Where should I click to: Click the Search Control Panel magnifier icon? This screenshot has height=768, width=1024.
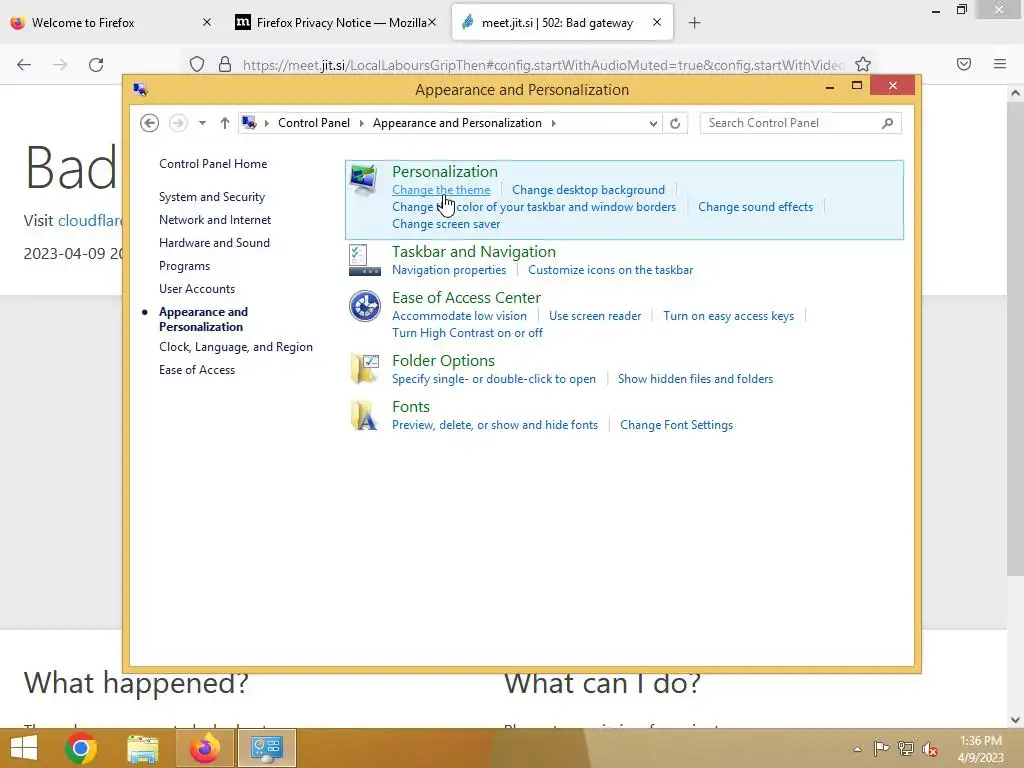[x=887, y=123]
